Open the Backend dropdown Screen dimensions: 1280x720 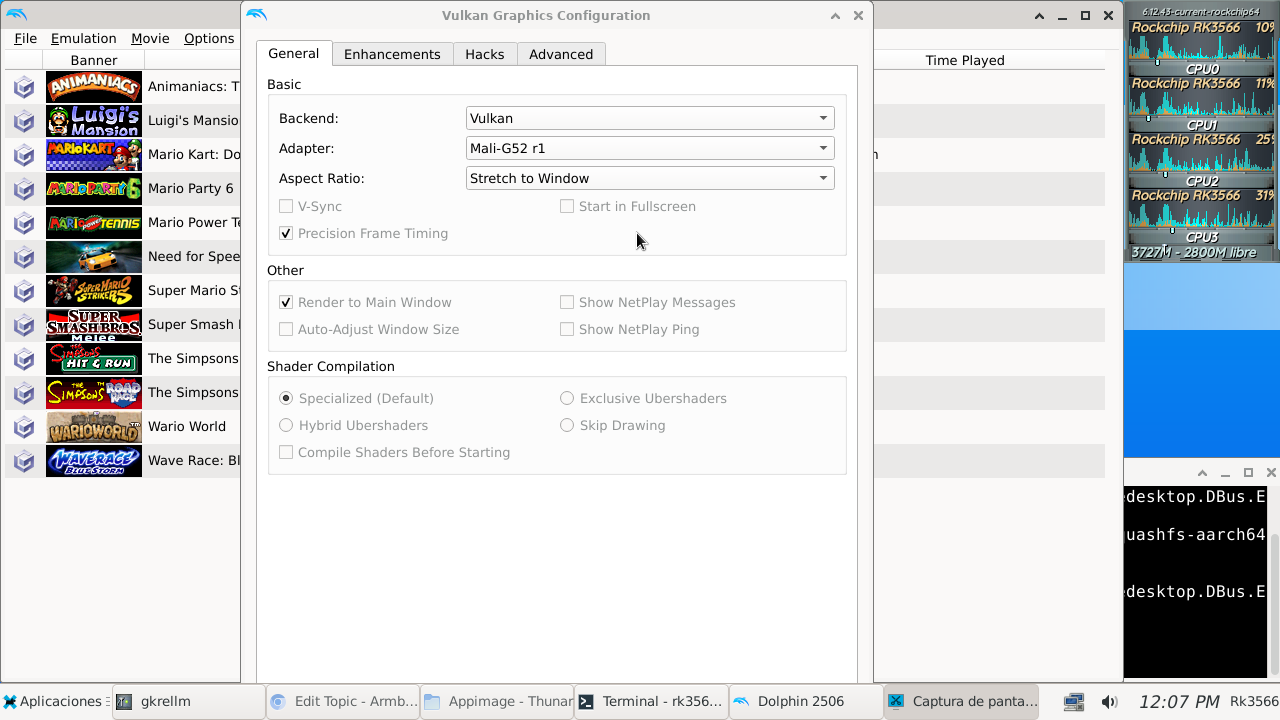[x=650, y=118]
